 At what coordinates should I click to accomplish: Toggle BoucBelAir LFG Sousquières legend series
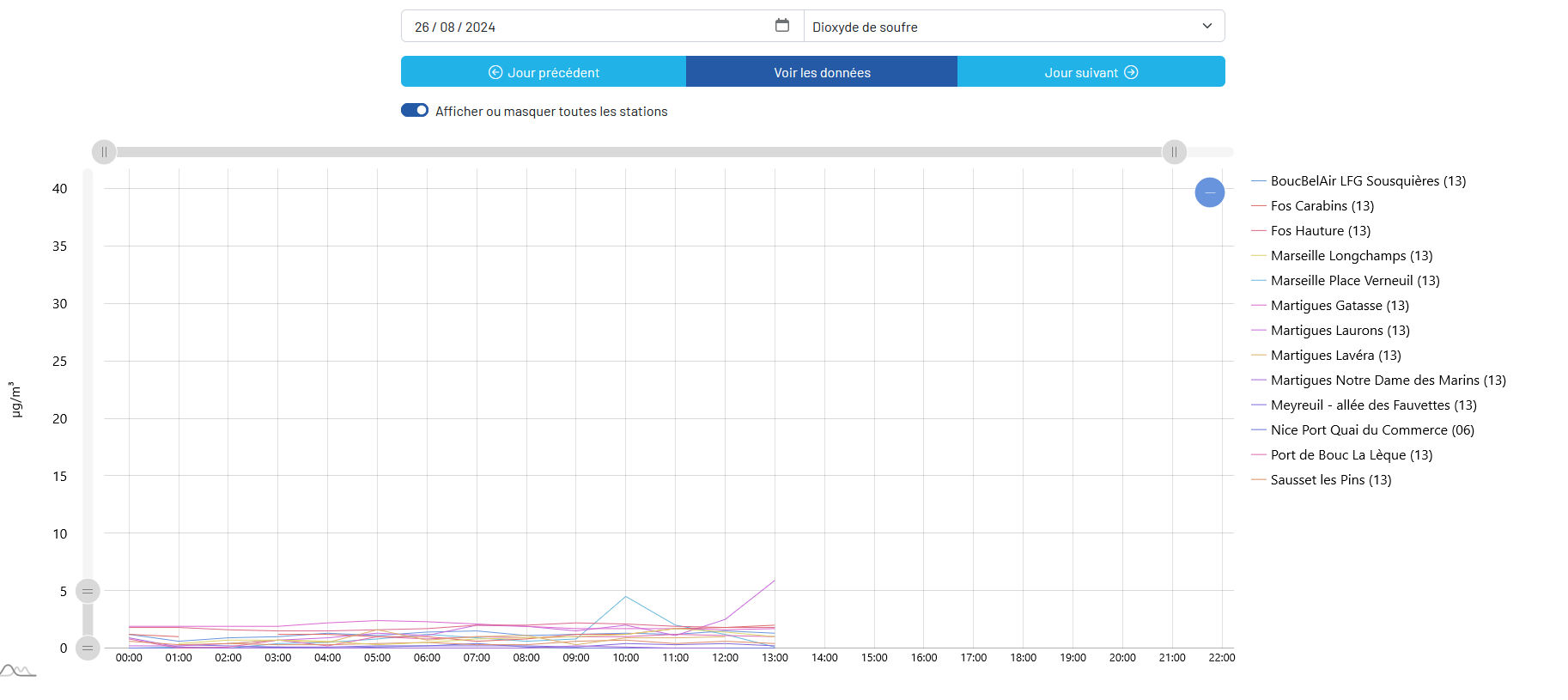1358,181
